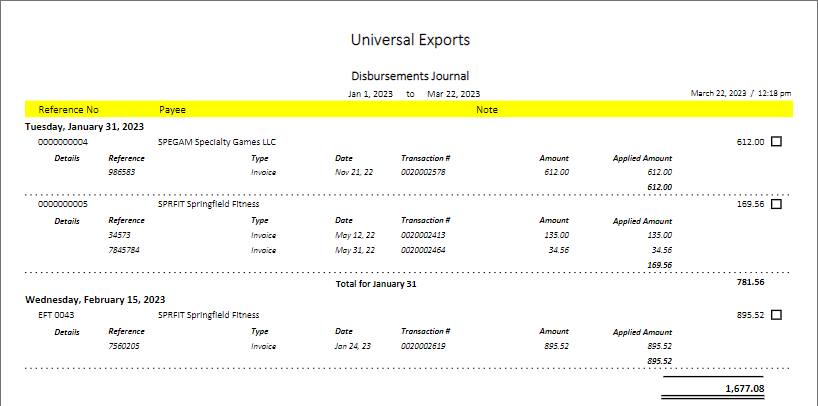Image resolution: width=818 pixels, height=406 pixels.
Task: Enable the checkbox for the 895.52 disbursement
Action: tap(777, 314)
